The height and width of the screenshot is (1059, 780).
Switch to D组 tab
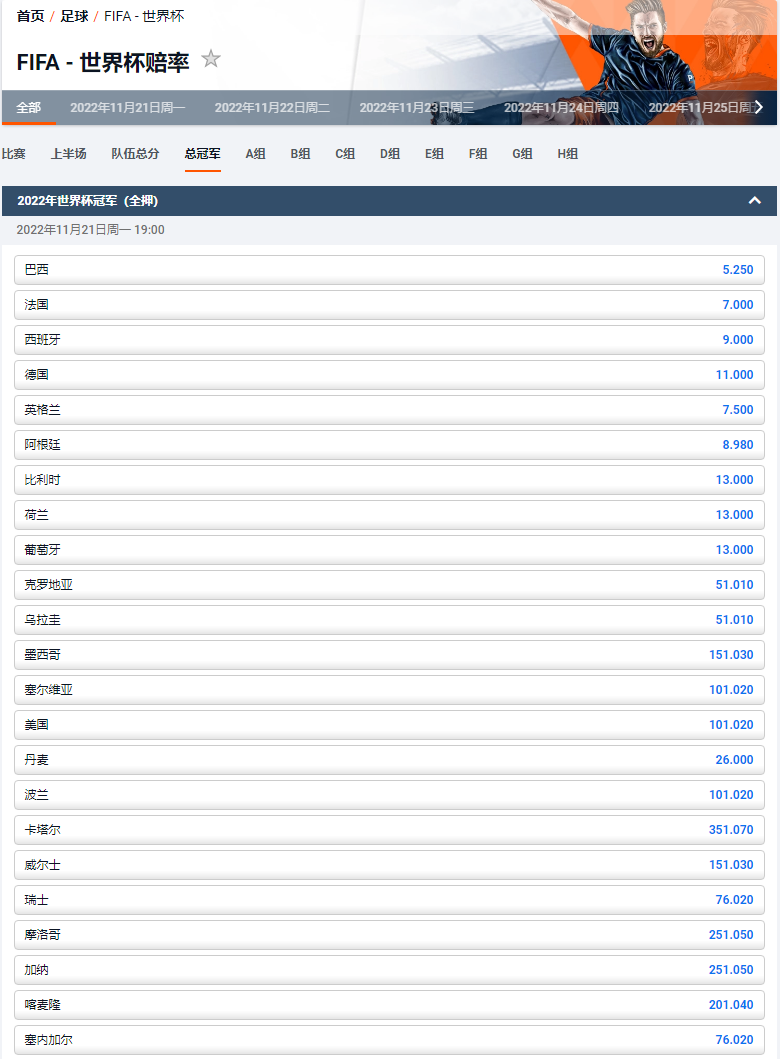[390, 154]
